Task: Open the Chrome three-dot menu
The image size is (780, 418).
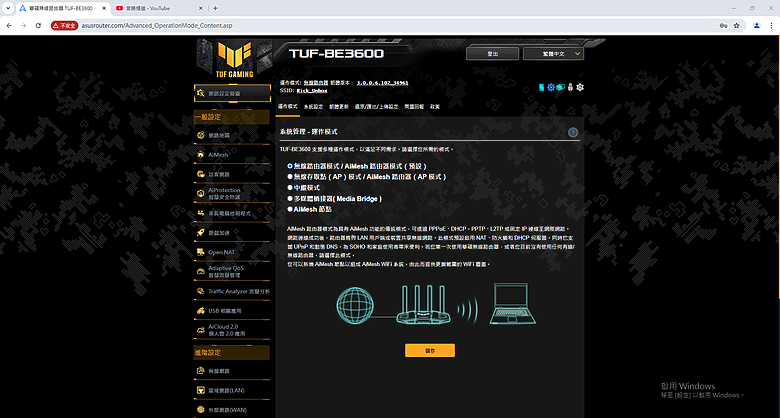Action: click(x=772, y=25)
